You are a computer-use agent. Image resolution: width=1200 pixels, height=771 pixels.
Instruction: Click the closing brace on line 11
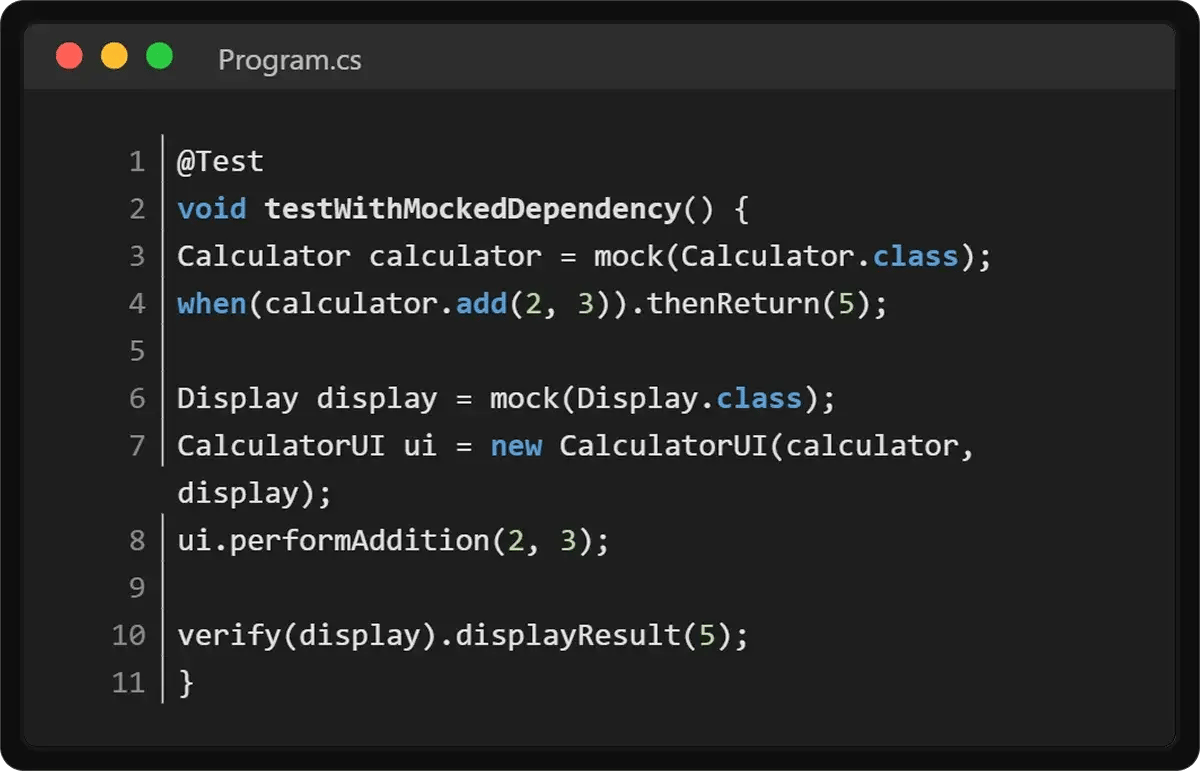tap(185, 684)
